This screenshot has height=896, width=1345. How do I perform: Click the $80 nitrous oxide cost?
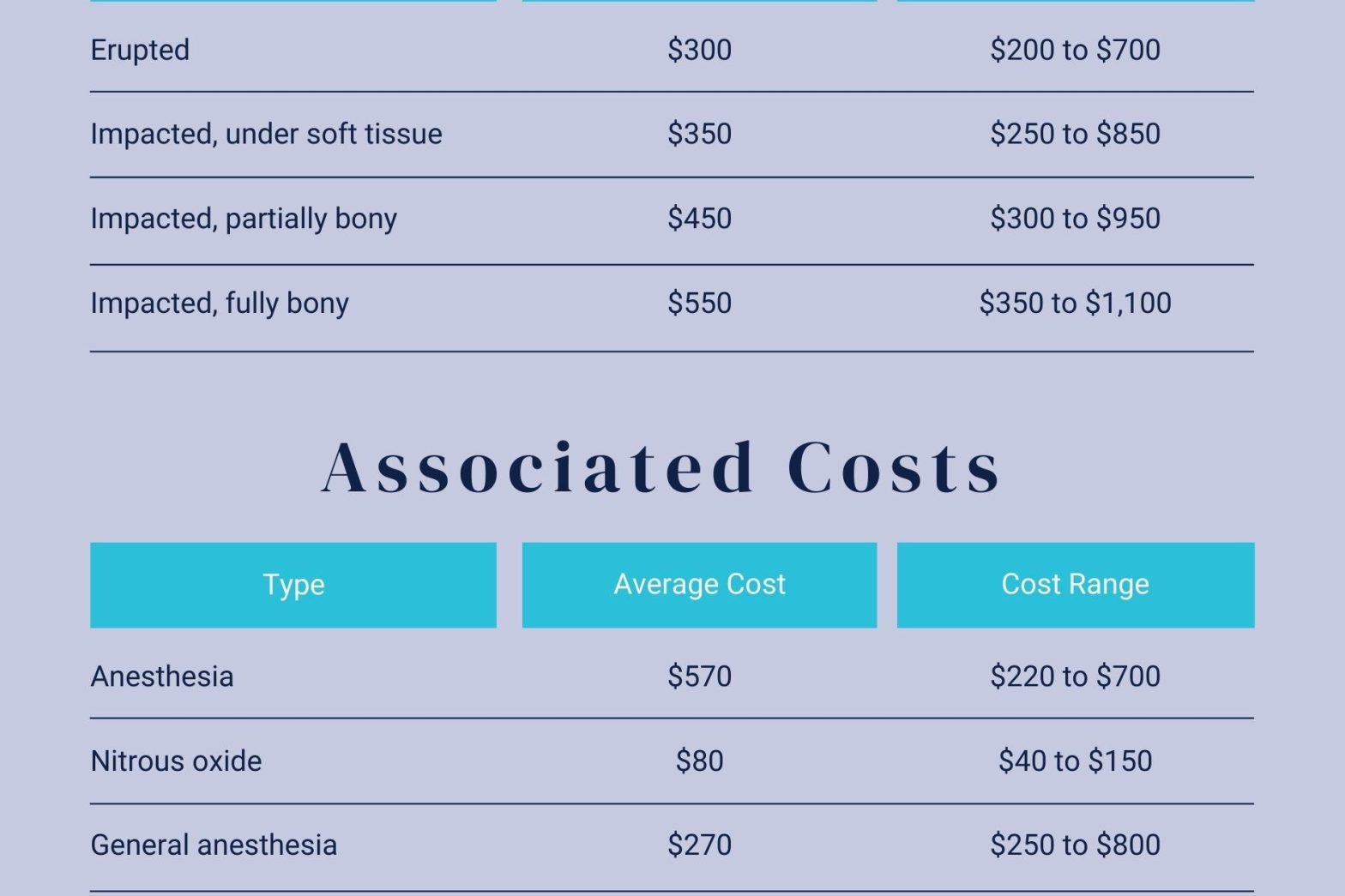click(x=699, y=761)
